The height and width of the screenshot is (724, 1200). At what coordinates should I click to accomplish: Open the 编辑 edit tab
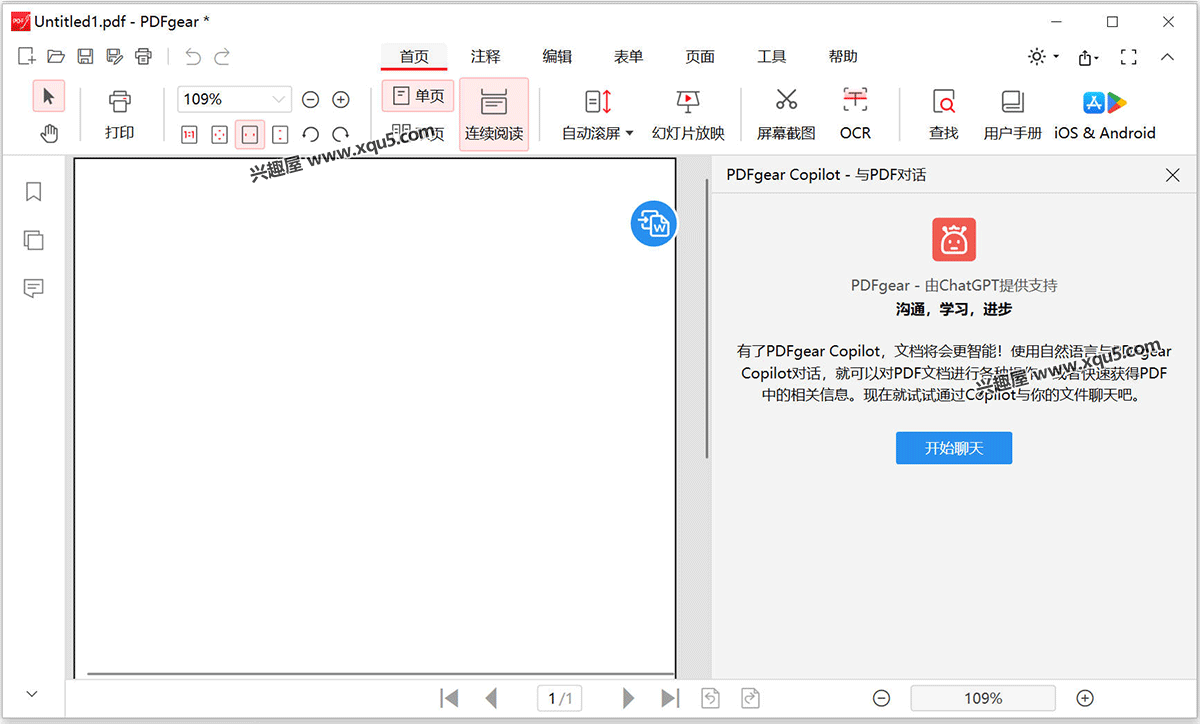coord(557,57)
